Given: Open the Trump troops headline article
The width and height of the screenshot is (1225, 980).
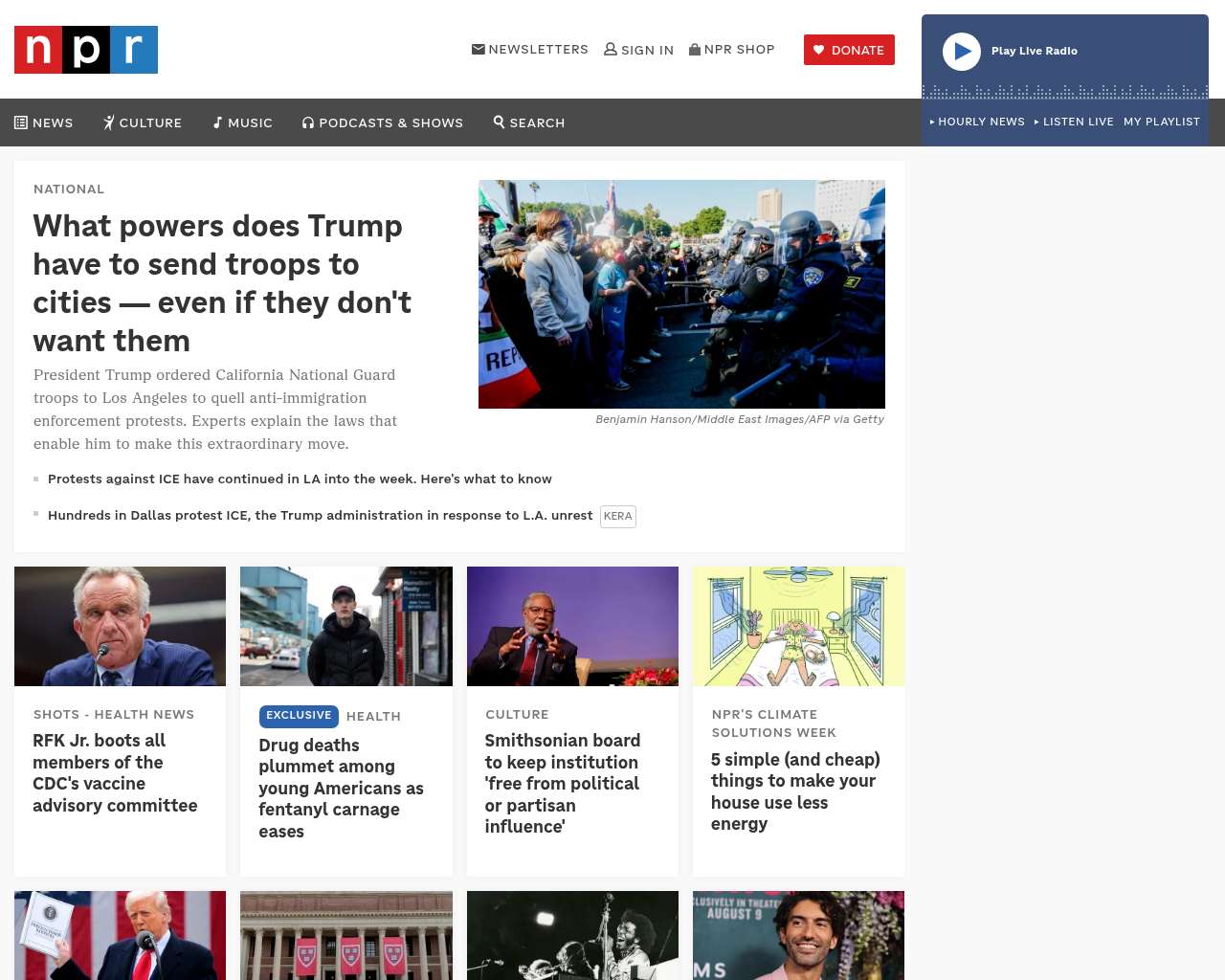Looking at the screenshot, I should (x=222, y=283).
